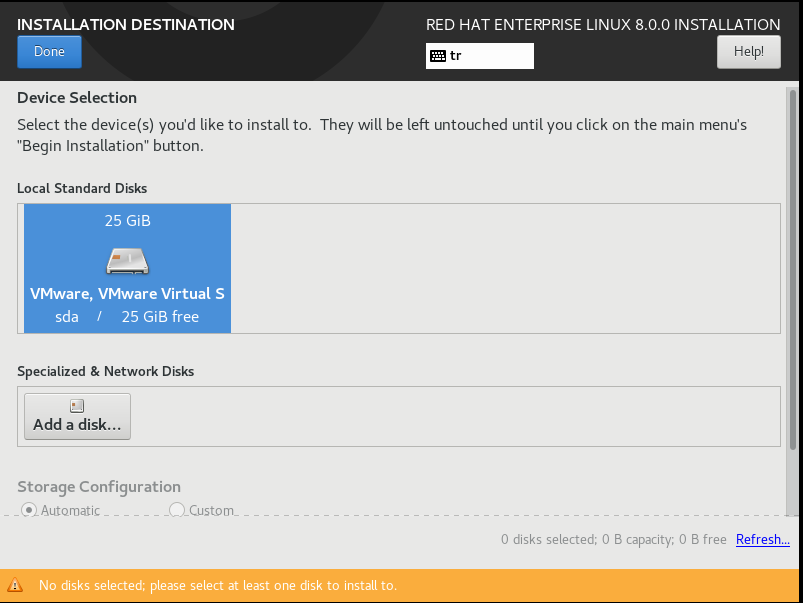
Task: Click the 25 GiB size label on disk
Action: 128,221
